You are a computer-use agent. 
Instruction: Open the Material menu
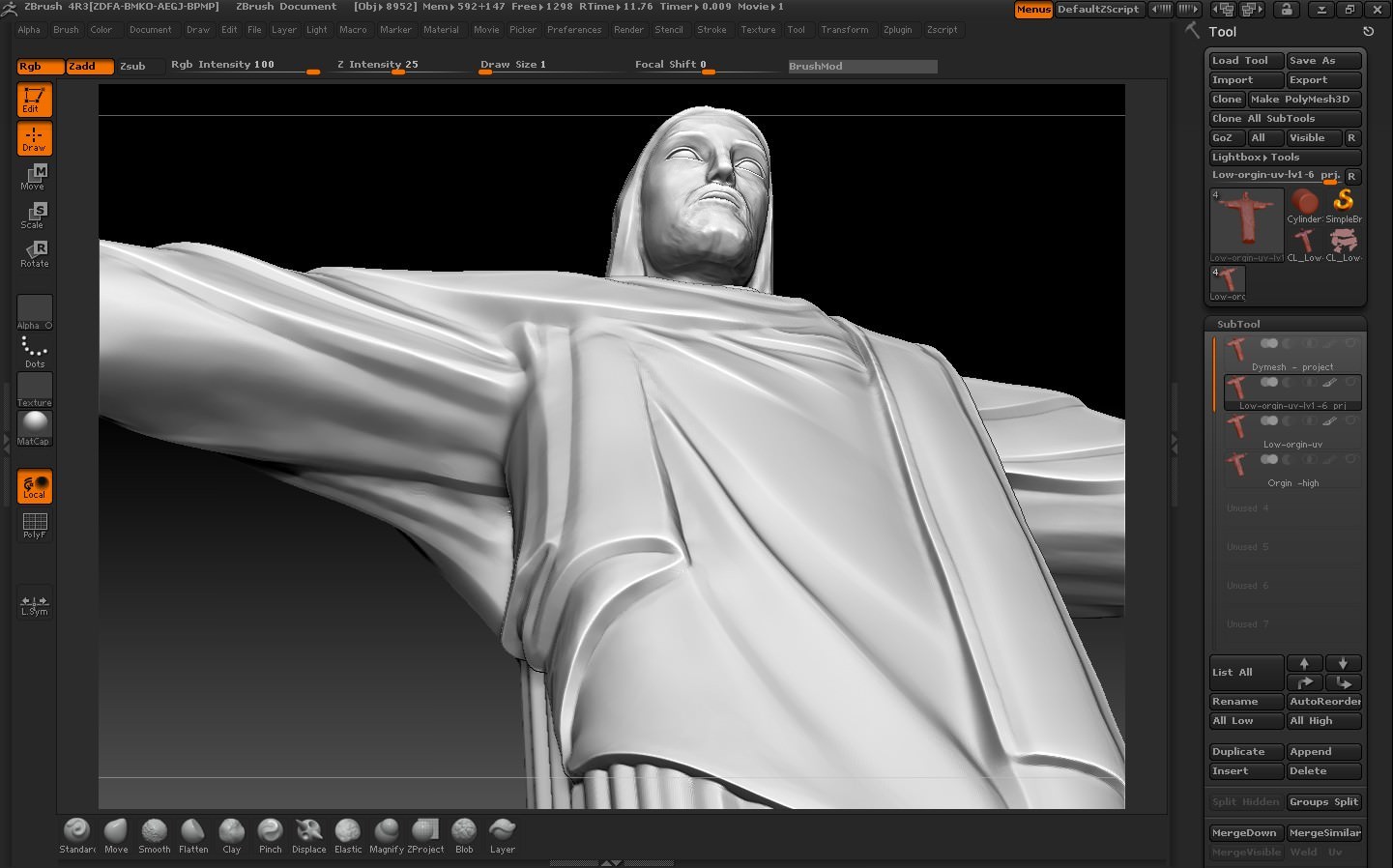click(x=441, y=30)
